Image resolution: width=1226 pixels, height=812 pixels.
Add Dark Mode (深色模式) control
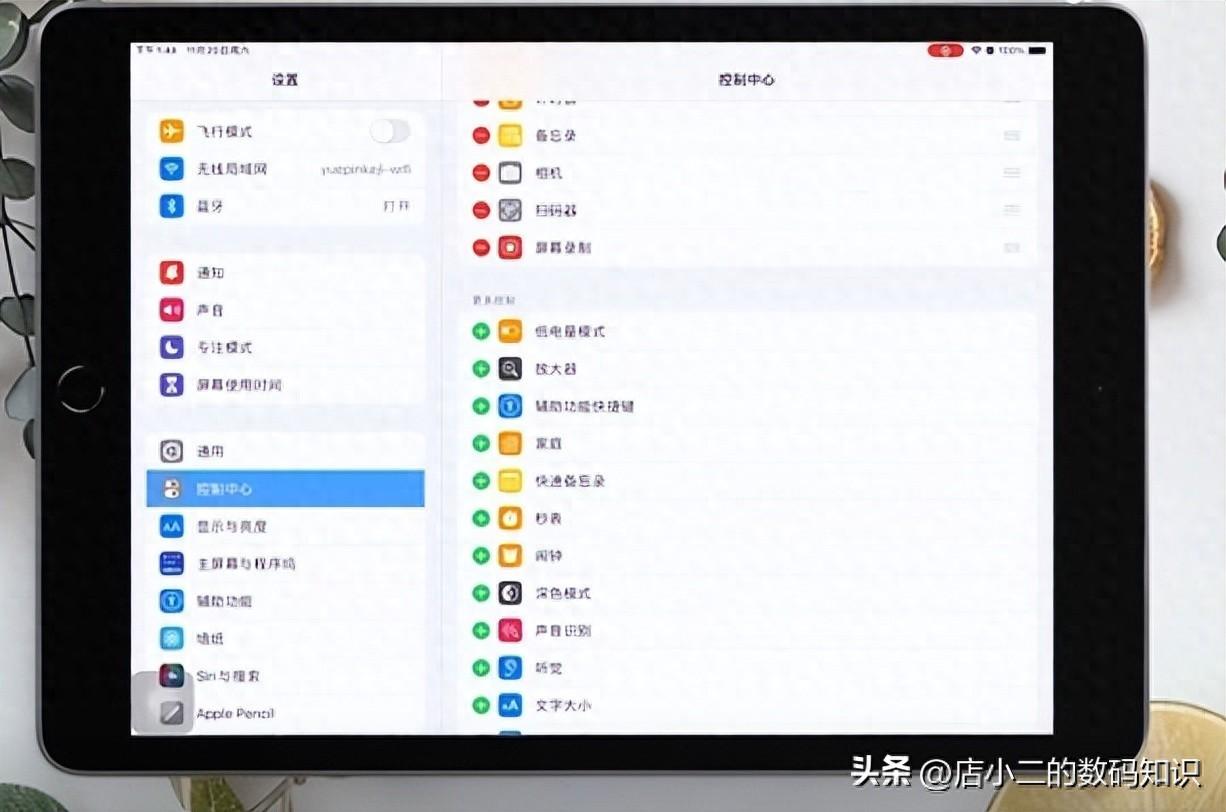coord(480,593)
